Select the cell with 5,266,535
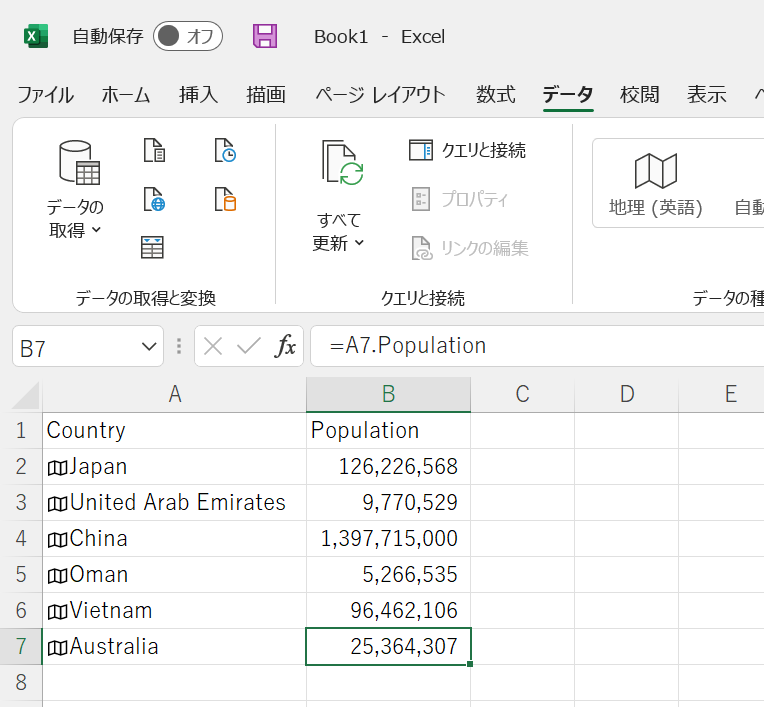 388,574
